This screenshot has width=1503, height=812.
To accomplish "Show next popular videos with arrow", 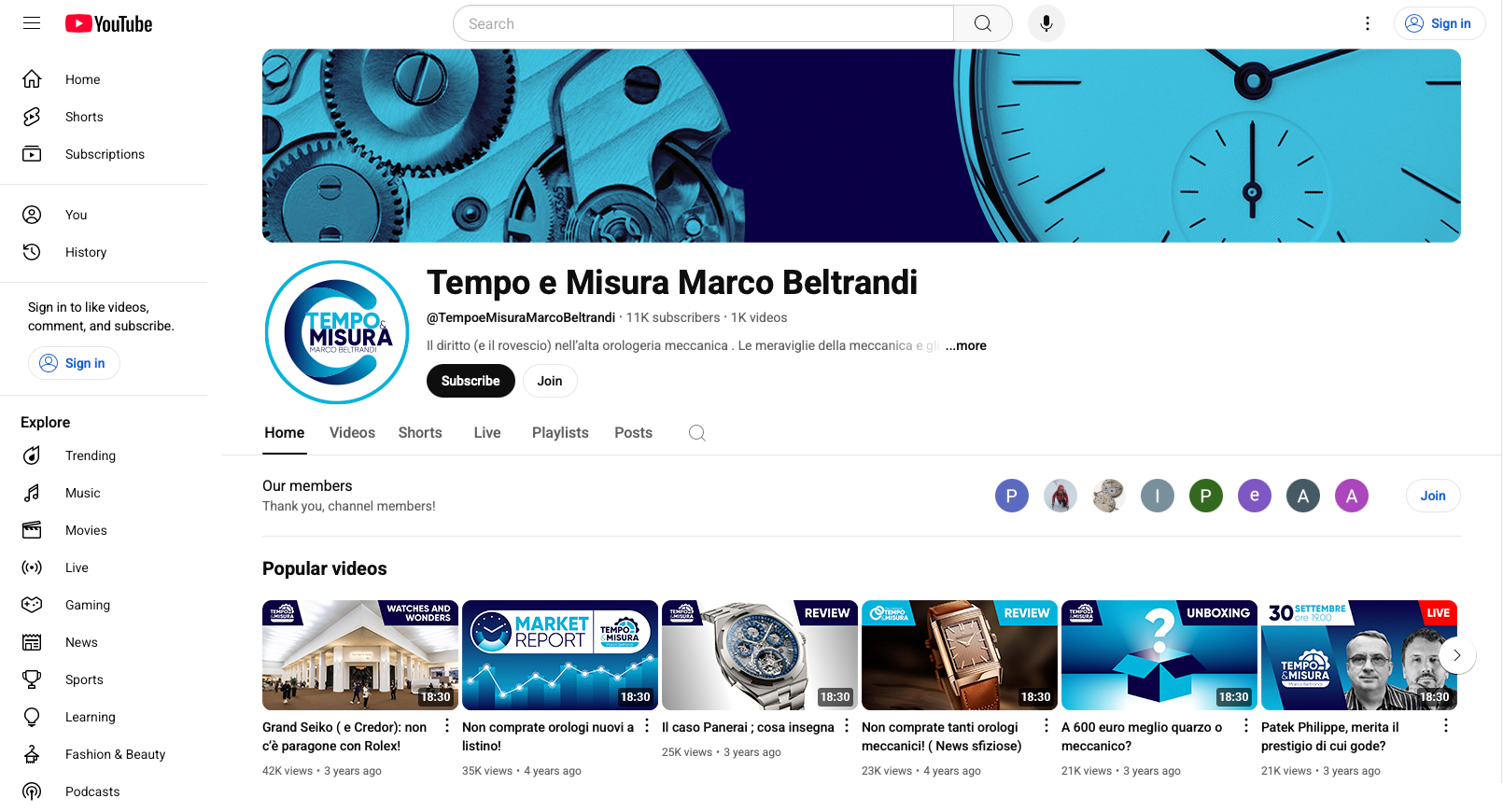I will (x=1456, y=655).
